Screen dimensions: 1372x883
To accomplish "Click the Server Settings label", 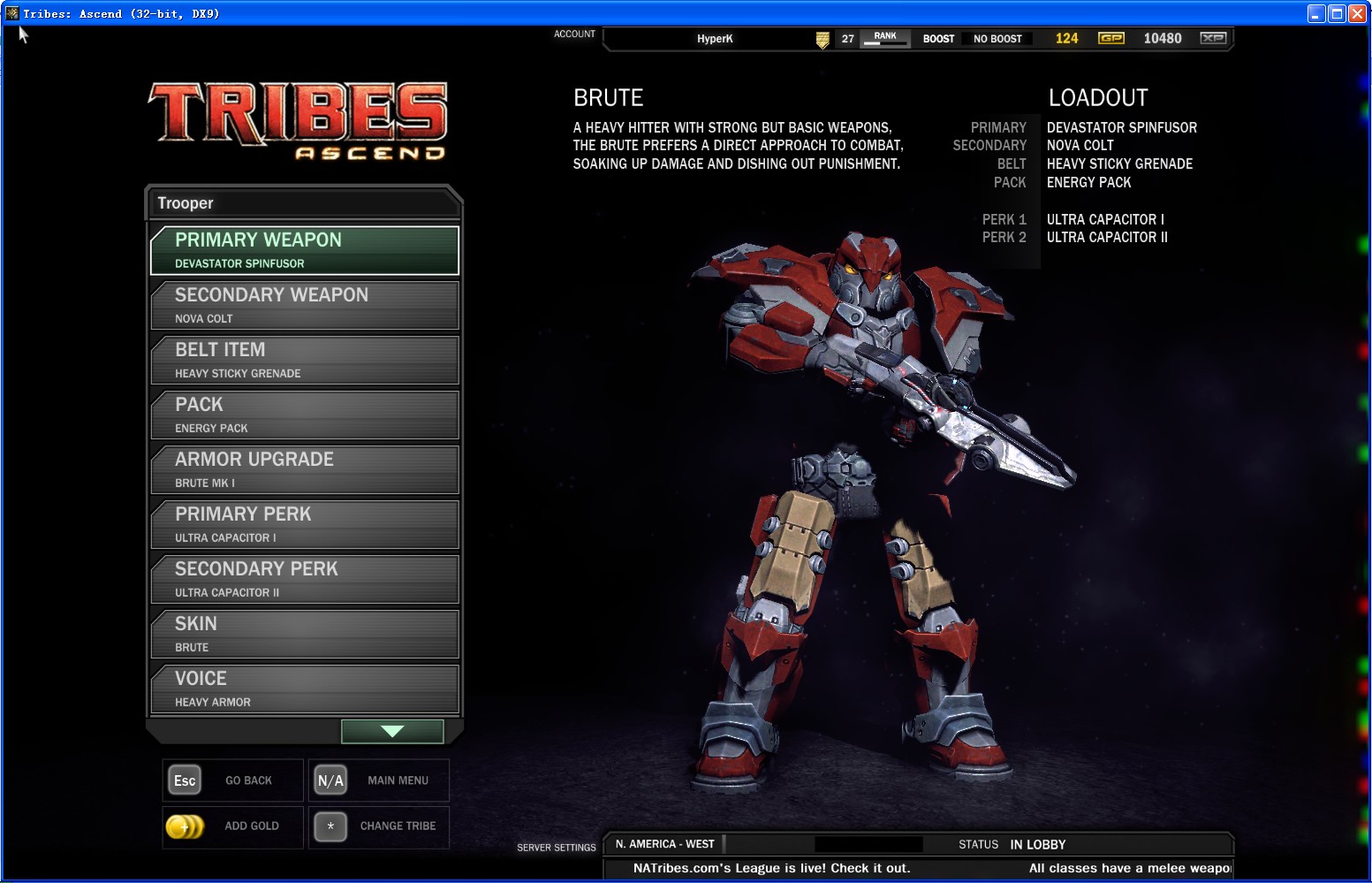I will 557,848.
